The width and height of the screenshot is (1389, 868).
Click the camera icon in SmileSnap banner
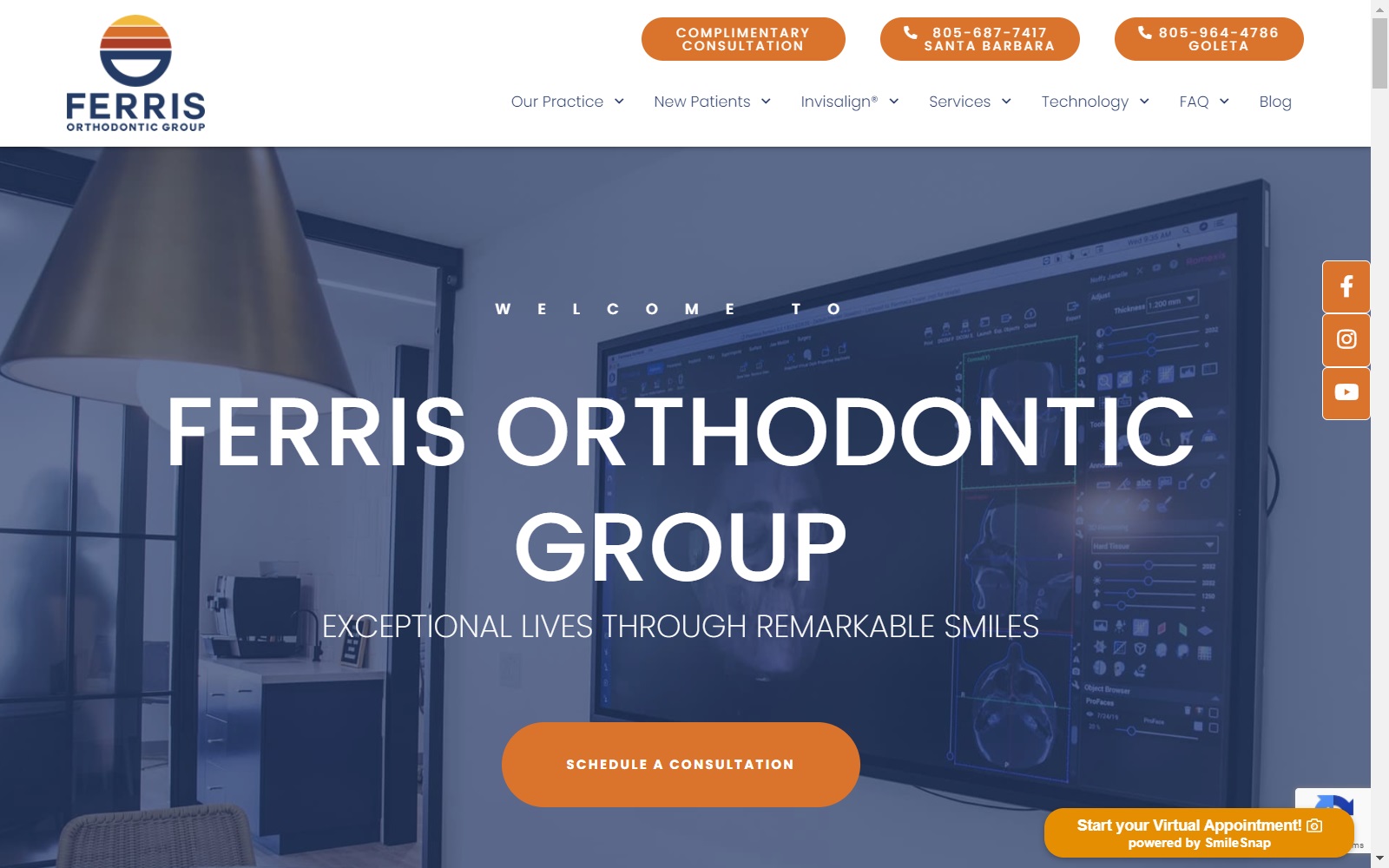pyautogui.click(x=1314, y=825)
